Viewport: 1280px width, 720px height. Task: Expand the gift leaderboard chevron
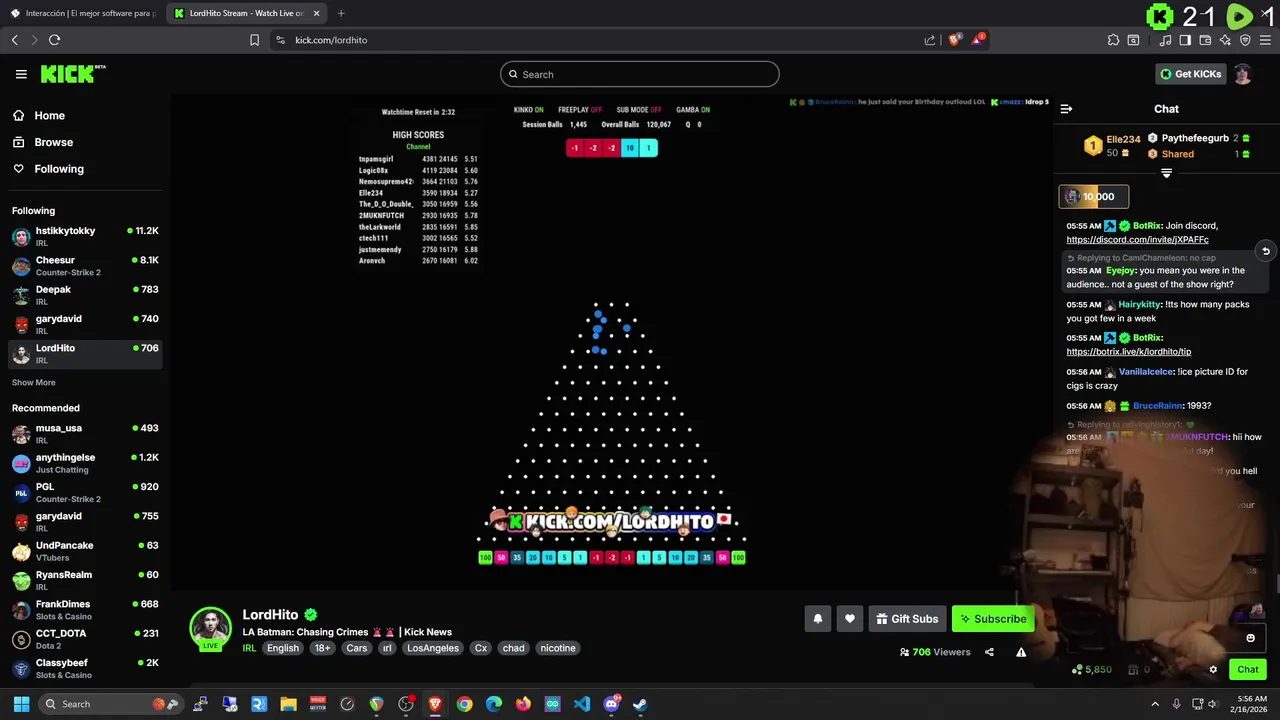(x=1166, y=173)
